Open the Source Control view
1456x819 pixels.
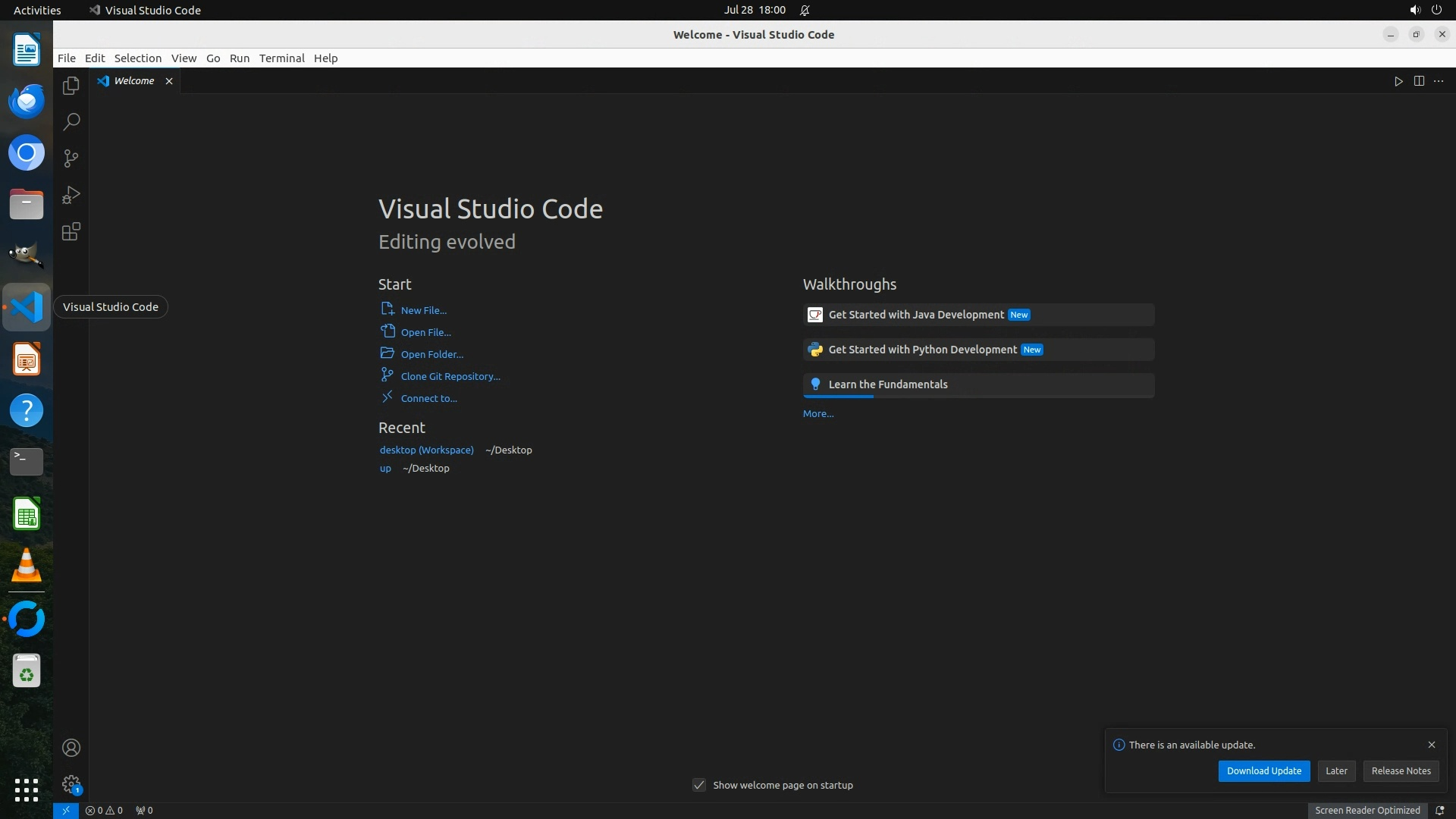point(71,158)
